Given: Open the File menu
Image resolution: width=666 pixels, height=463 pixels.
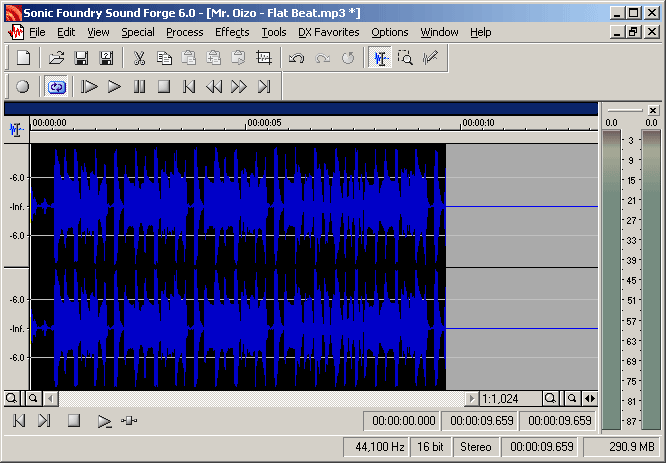Looking at the screenshot, I should pos(37,32).
